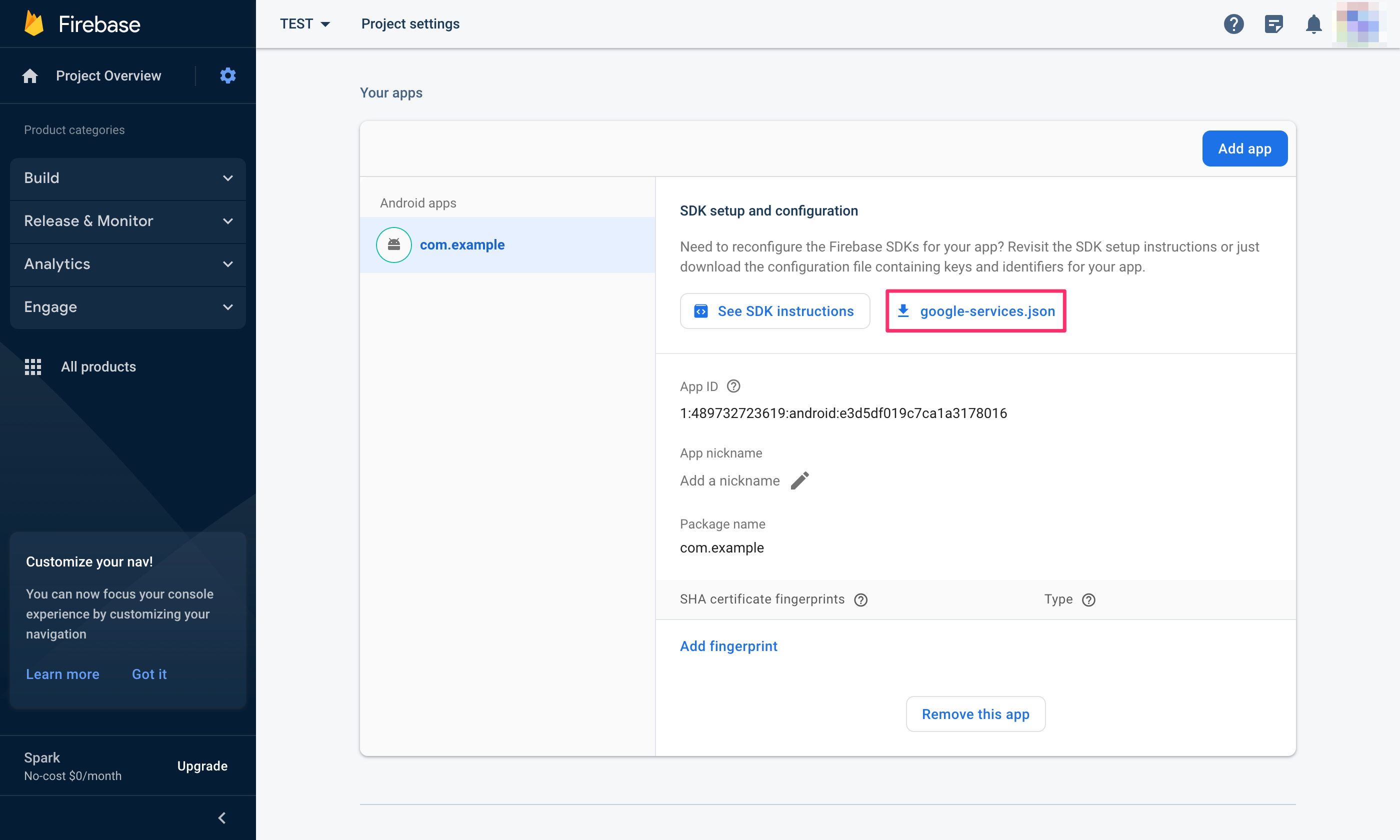Image resolution: width=1400 pixels, height=840 pixels.
Task: Open the project settings gear
Action: click(227, 75)
